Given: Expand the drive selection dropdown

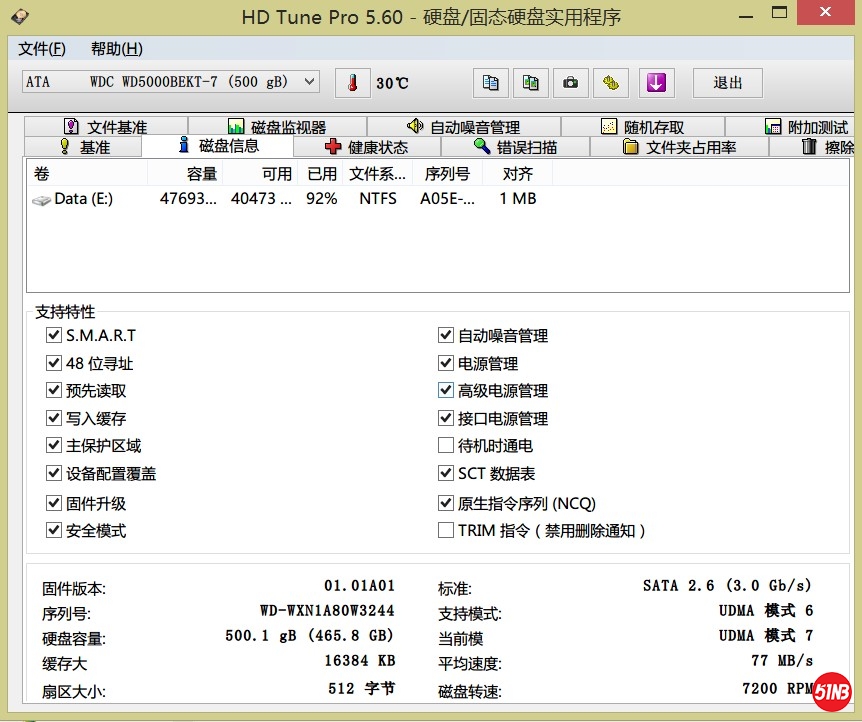Looking at the screenshot, I should click(x=309, y=82).
